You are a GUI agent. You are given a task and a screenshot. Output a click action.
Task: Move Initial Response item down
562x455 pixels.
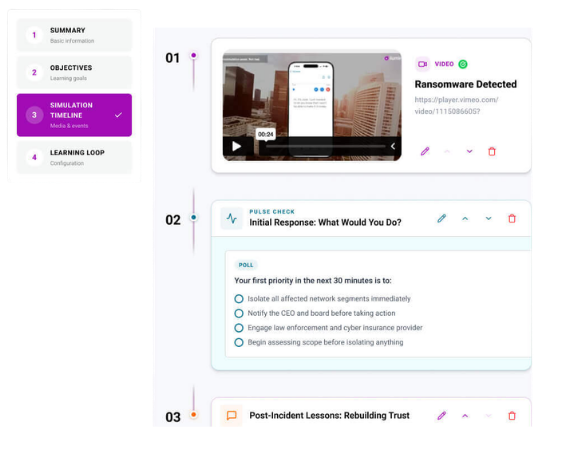click(488, 218)
